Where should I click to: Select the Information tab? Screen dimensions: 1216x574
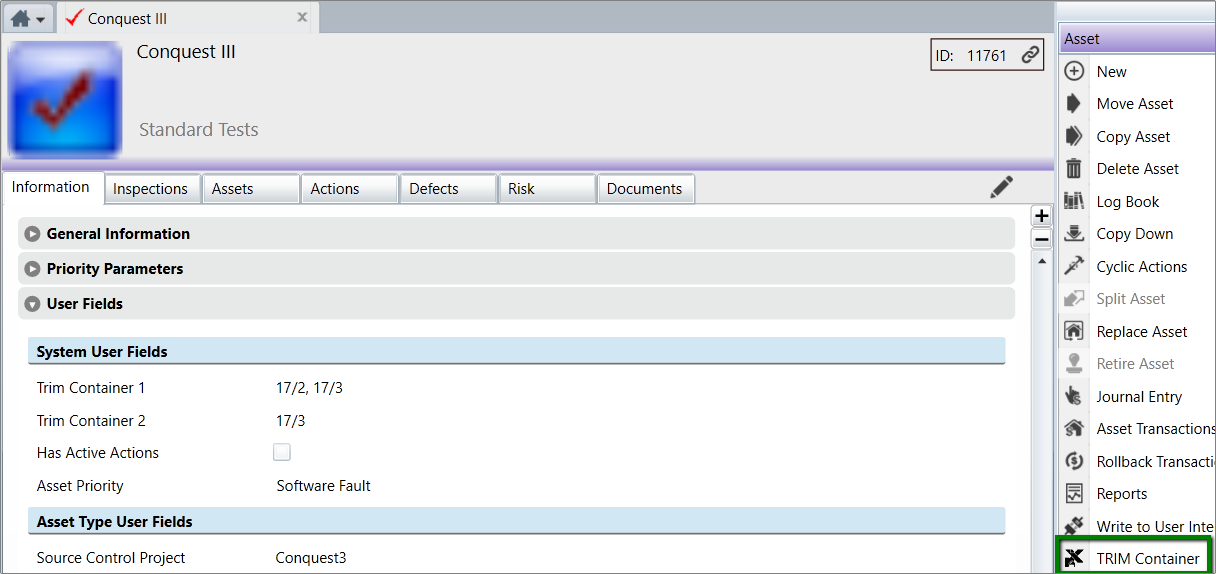(51, 187)
